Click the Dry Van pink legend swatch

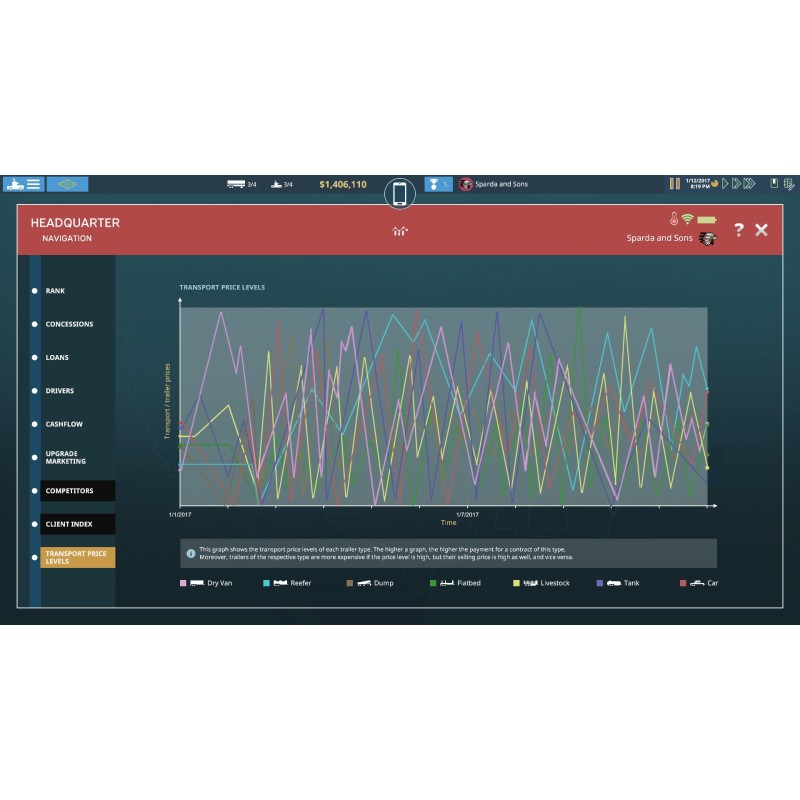point(184,583)
